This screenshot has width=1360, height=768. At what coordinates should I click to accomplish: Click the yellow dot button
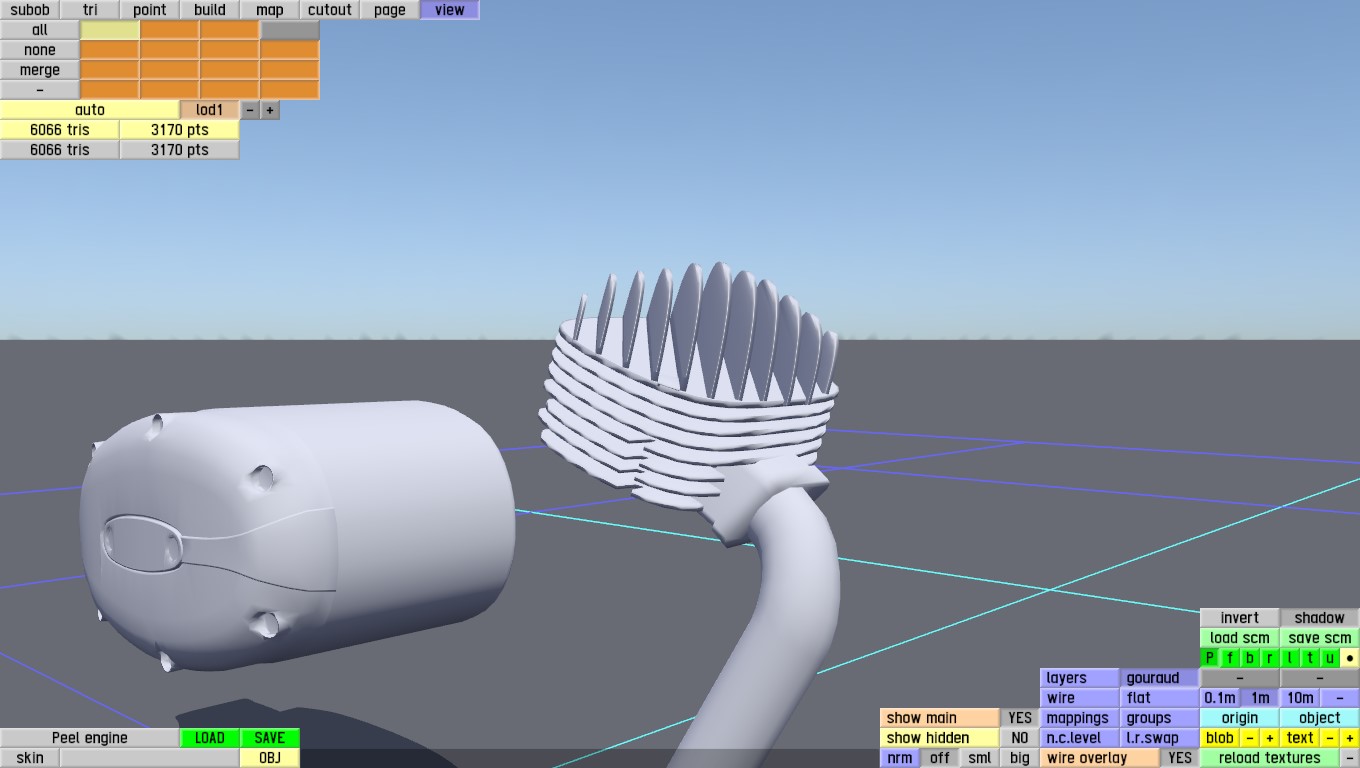click(x=1350, y=658)
